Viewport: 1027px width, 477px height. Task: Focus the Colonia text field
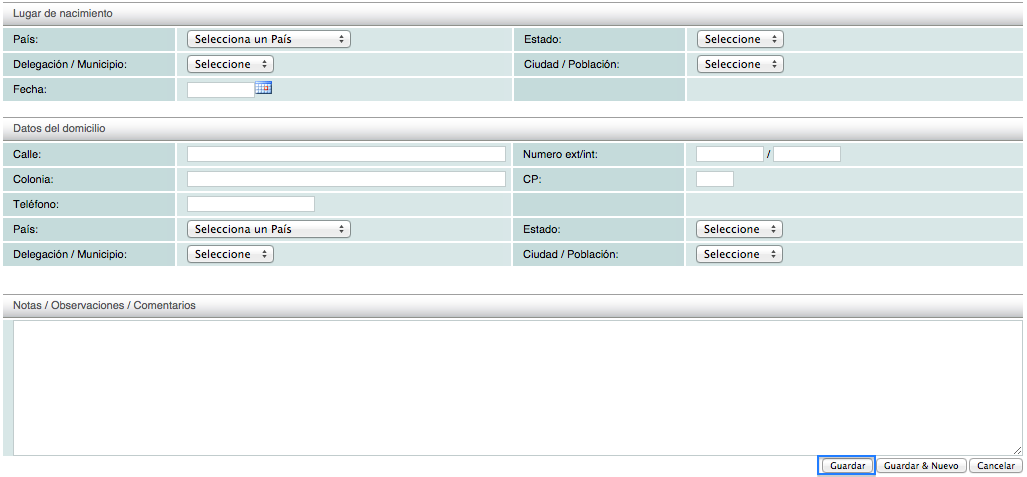coord(346,179)
